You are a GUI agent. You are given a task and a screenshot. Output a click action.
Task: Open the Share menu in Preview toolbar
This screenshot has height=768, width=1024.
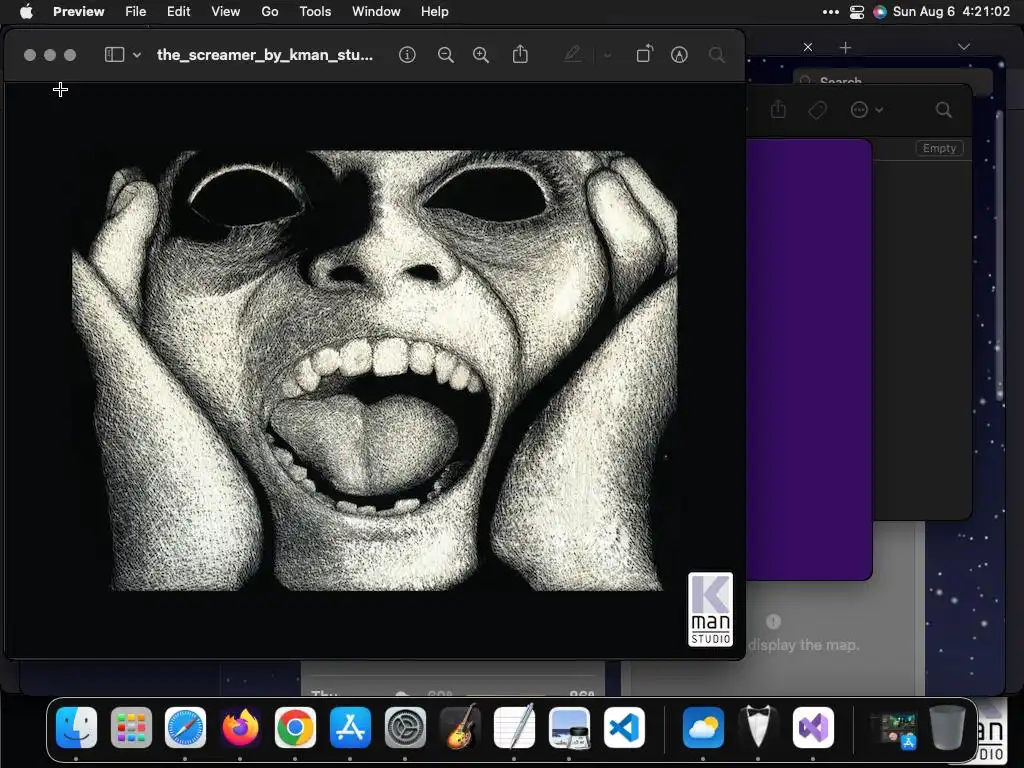pos(520,54)
